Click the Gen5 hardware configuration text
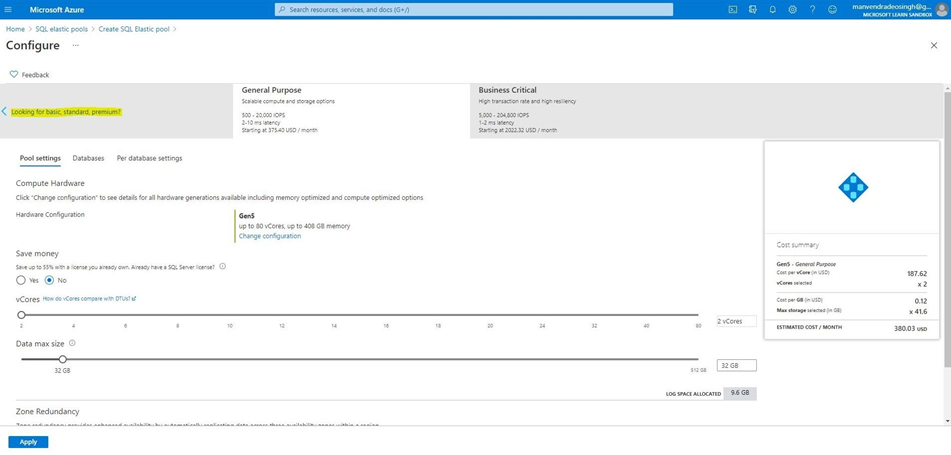 [x=248, y=215]
